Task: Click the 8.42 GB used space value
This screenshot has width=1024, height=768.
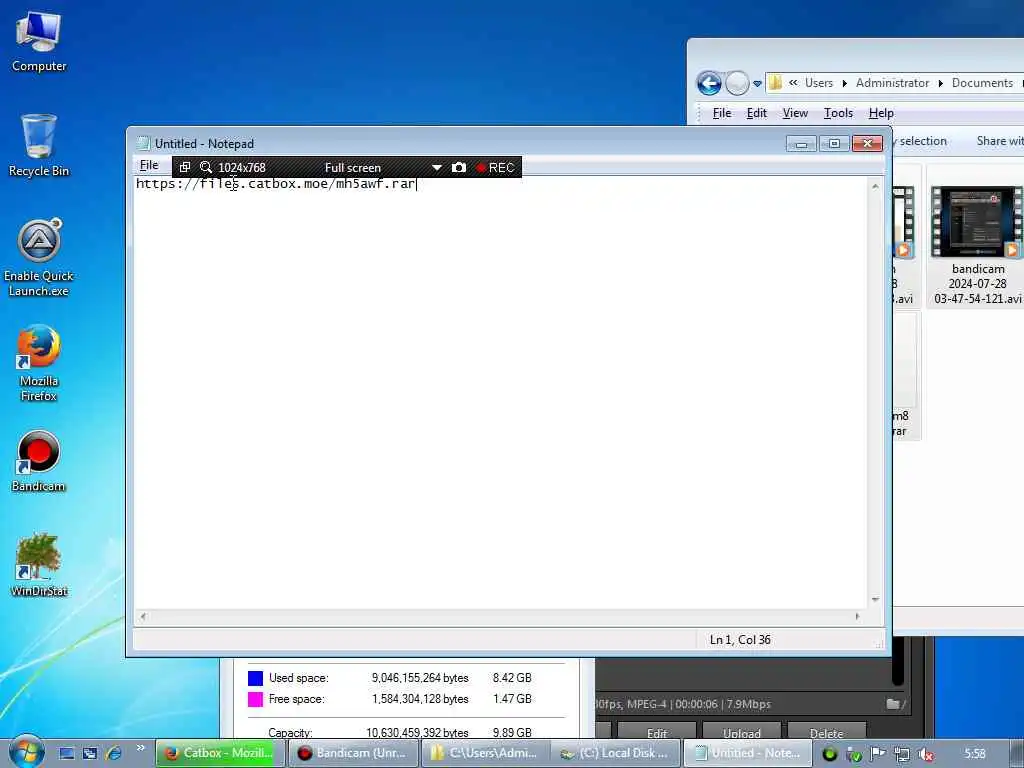Action: tap(512, 678)
